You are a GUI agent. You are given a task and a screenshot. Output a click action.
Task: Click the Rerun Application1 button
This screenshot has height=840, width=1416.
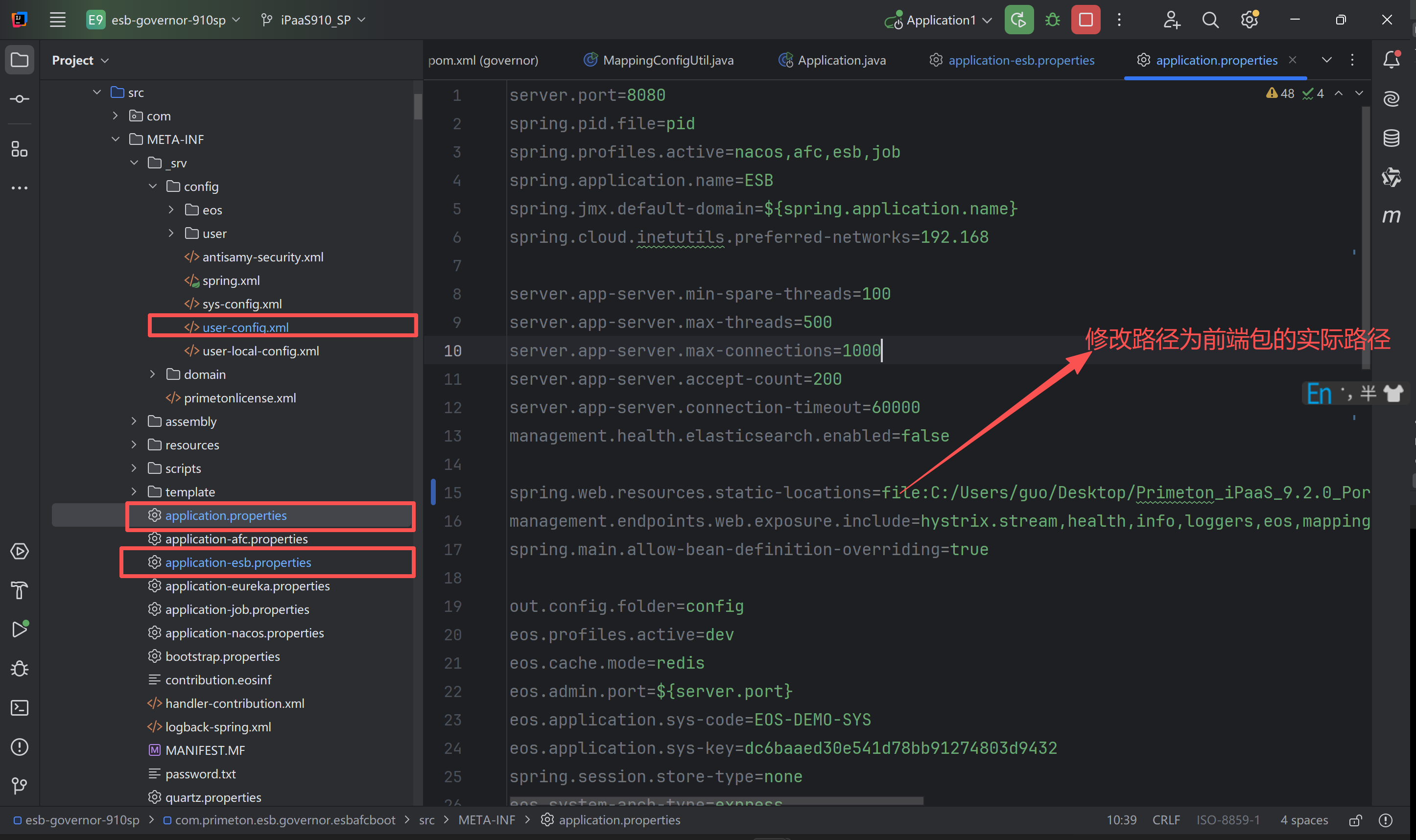[x=1018, y=21]
